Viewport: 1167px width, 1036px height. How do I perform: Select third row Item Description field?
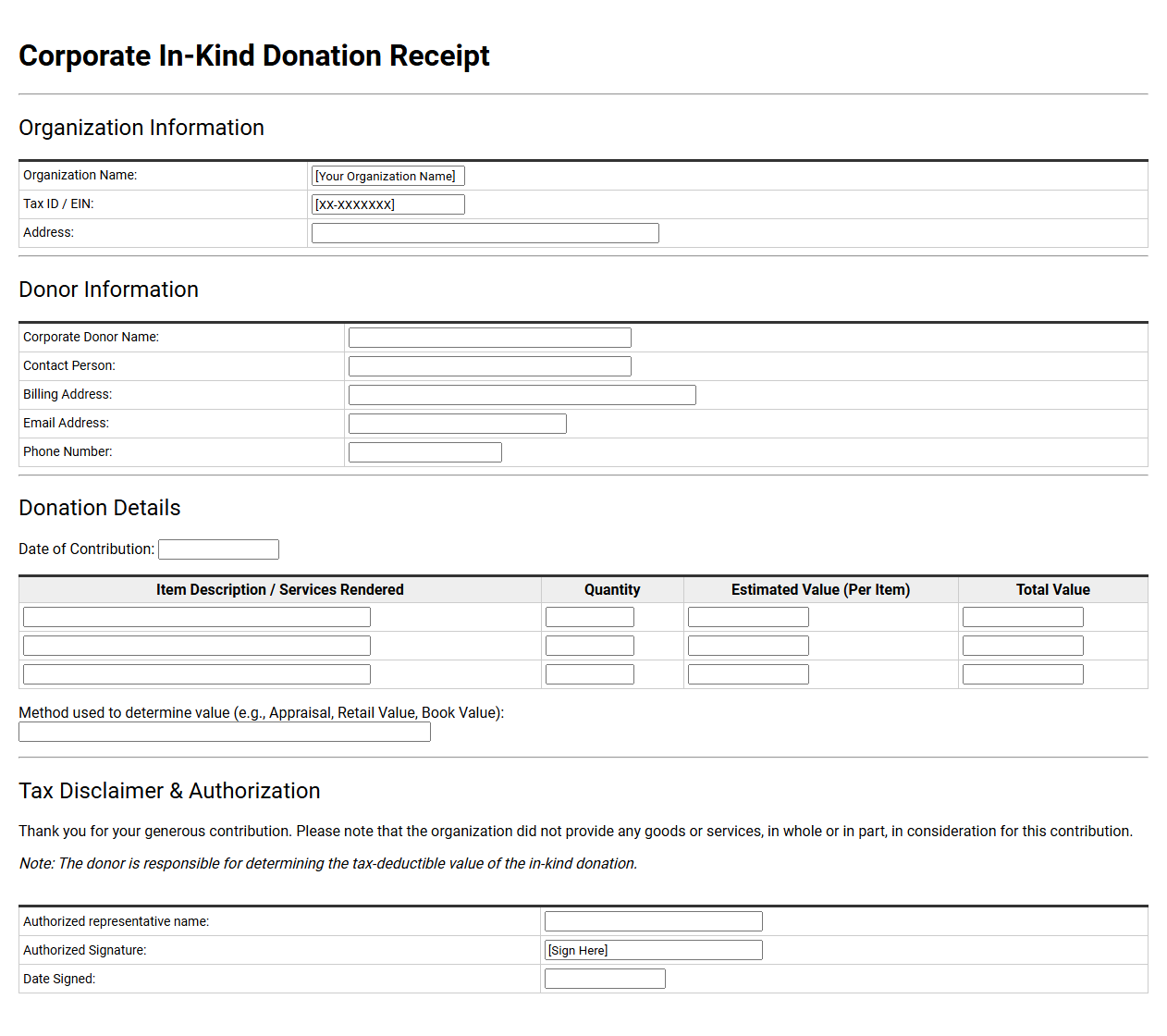click(197, 674)
